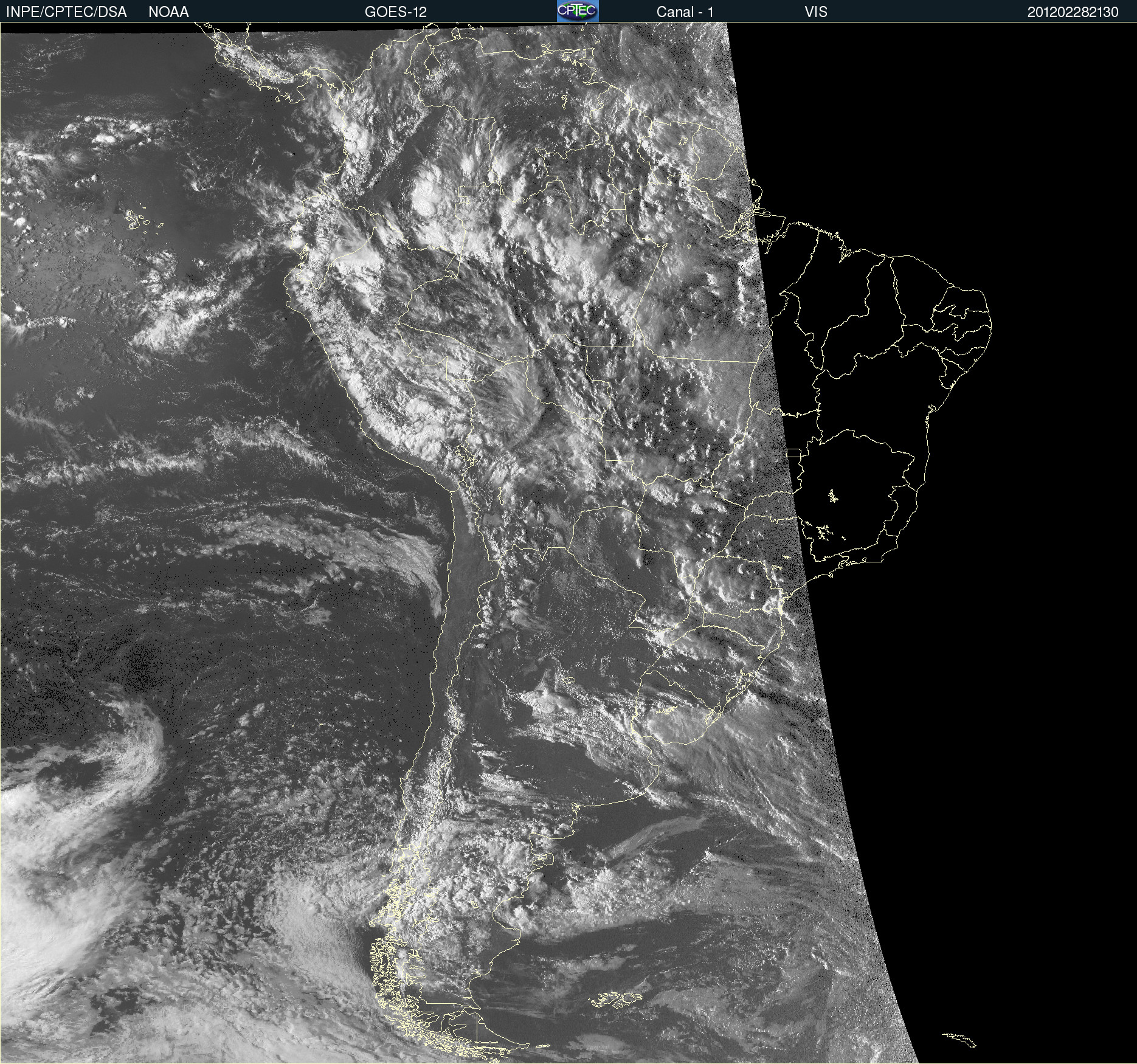
Task: Click the VIS channel label
Action: pos(816,12)
